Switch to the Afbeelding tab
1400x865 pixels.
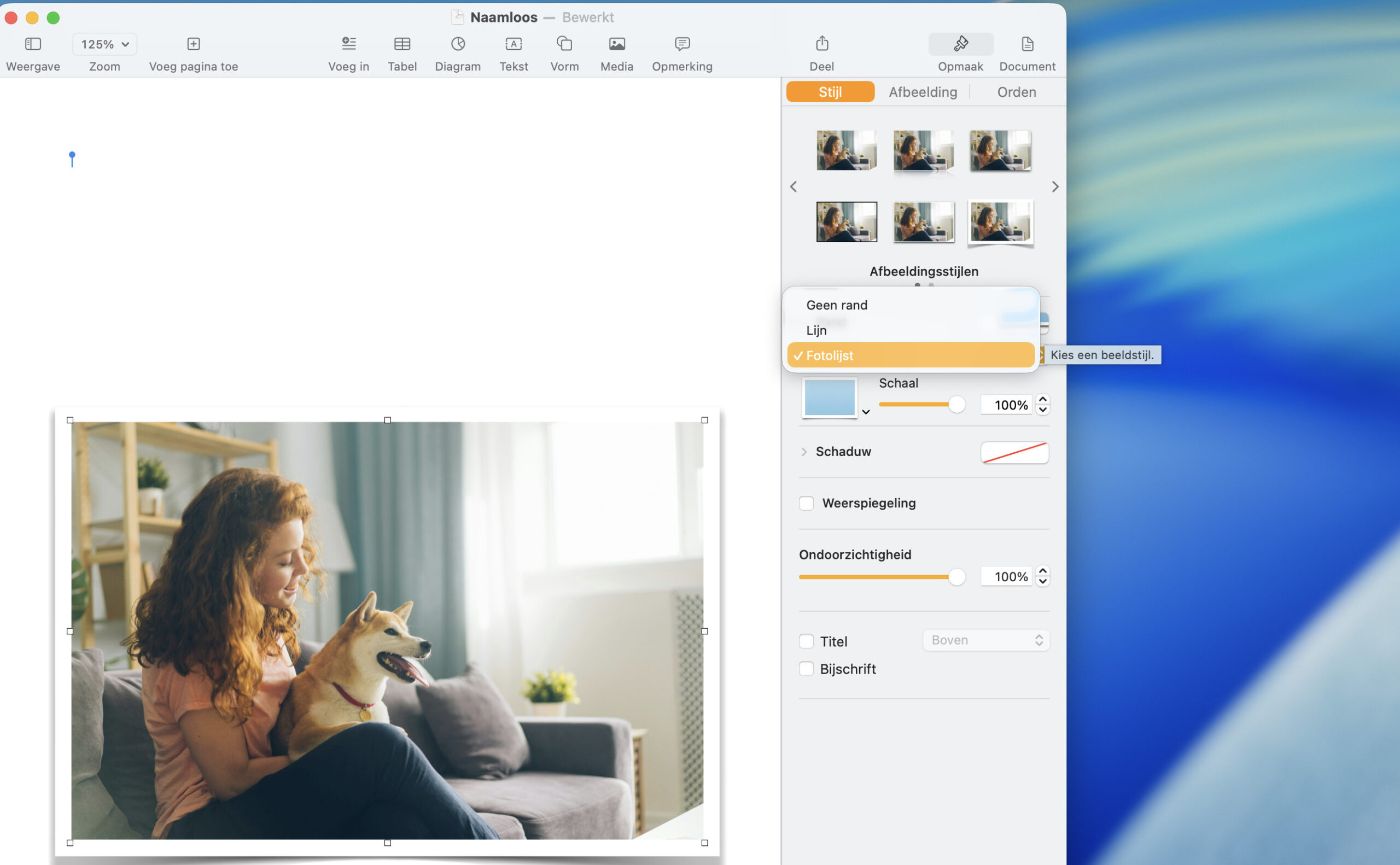coord(922,92)
